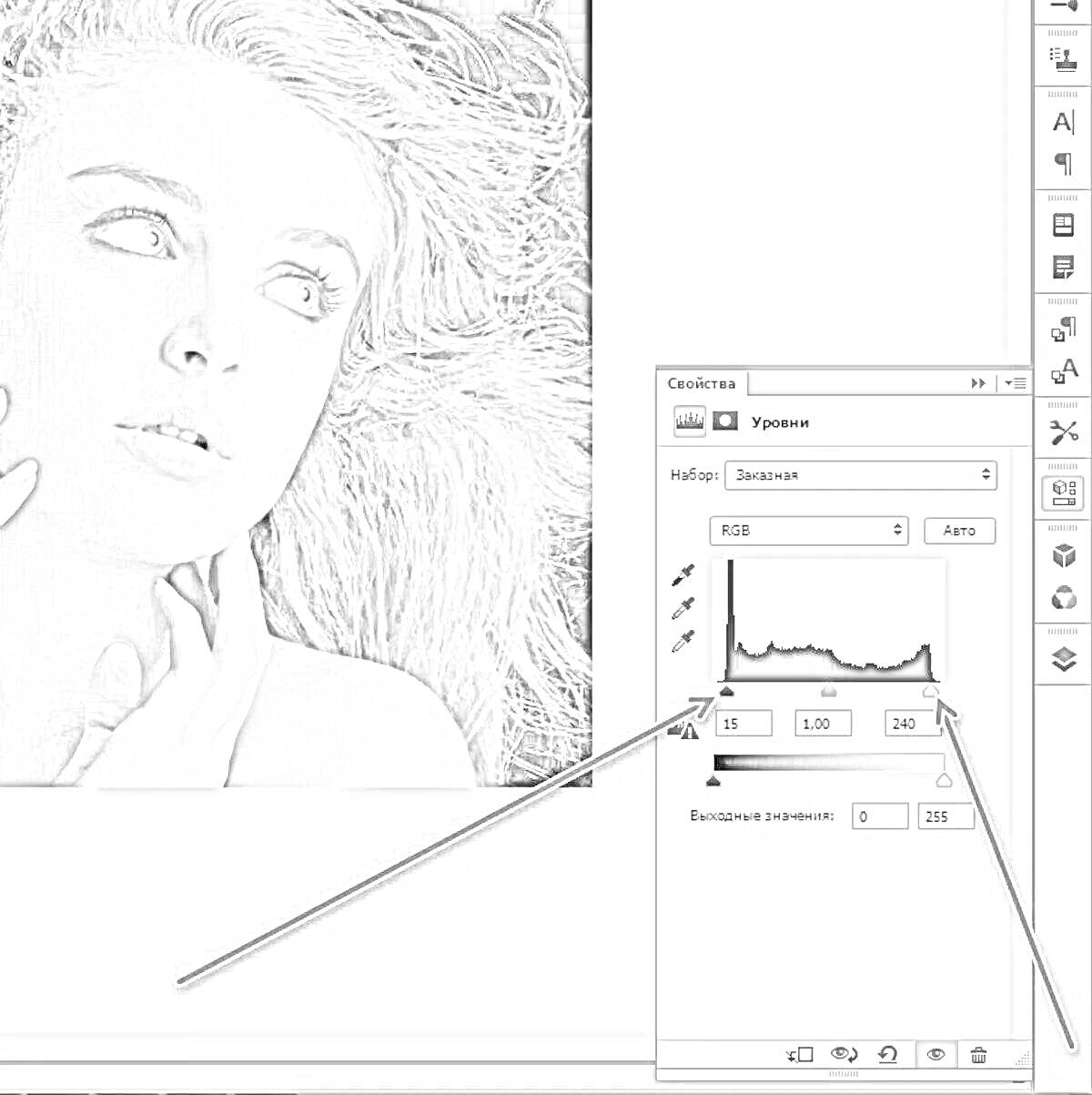Screen dimensions: 1092x1095
Task: Open the Layers panel icon
Action: [1063, 659]
